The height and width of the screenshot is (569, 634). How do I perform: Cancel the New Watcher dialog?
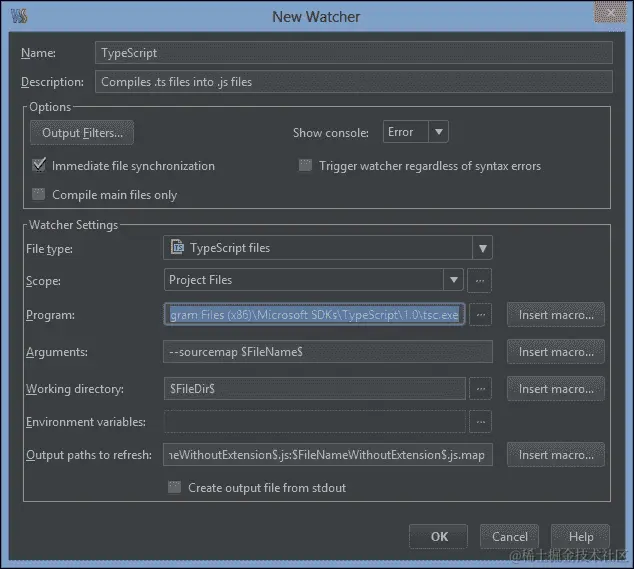(x=509, y=537)
